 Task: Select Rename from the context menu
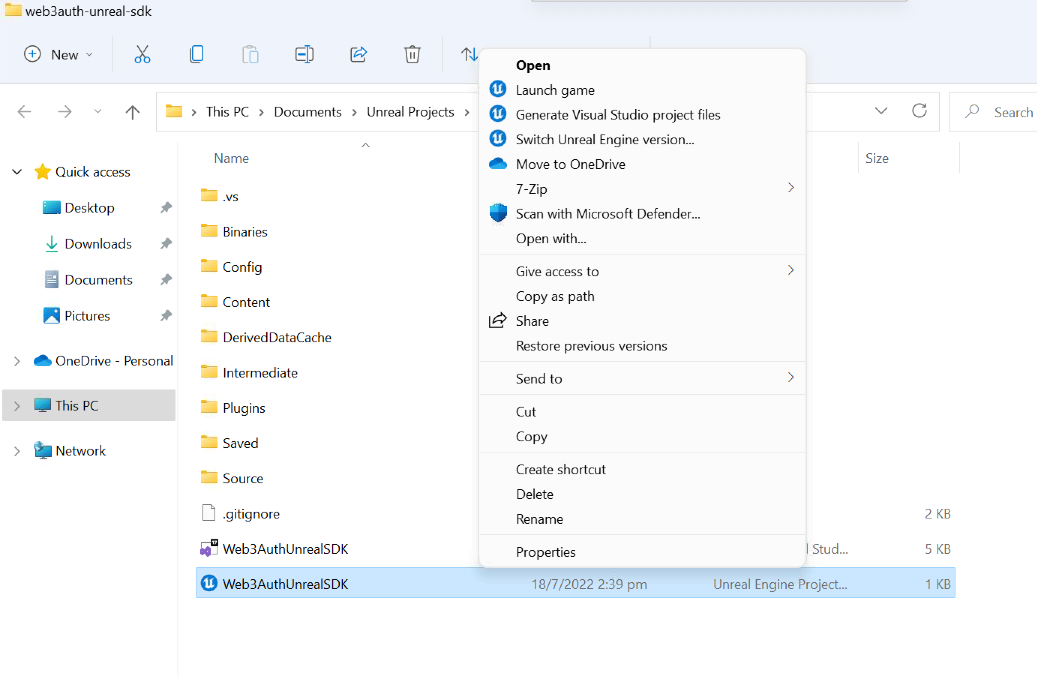(539, 518)
